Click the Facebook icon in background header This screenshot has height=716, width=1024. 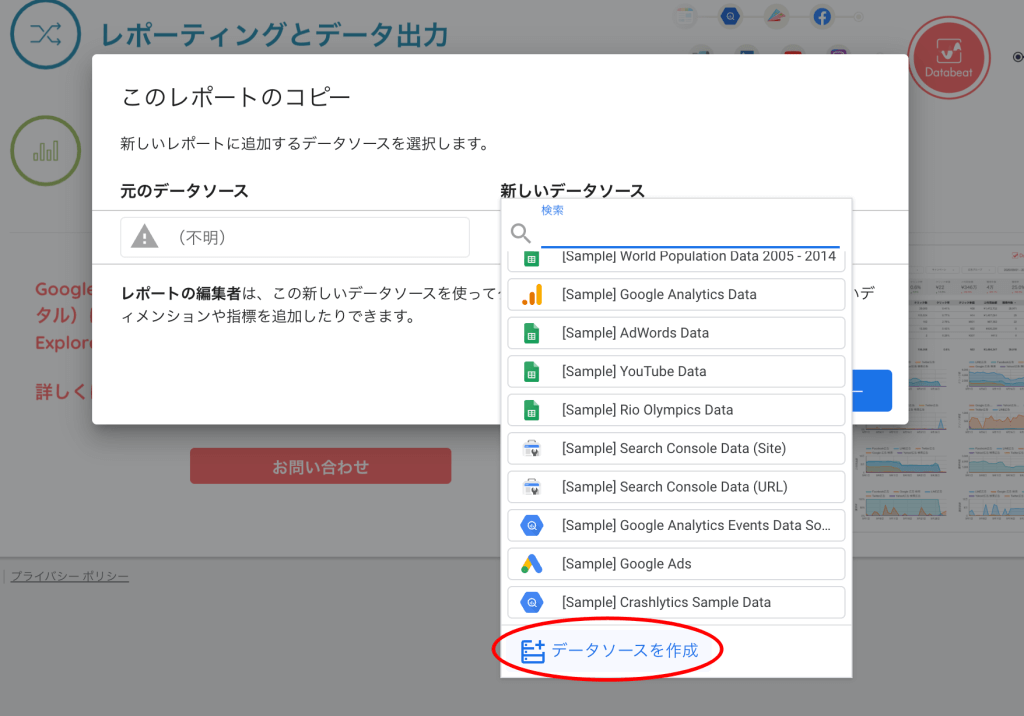[822, 16]
